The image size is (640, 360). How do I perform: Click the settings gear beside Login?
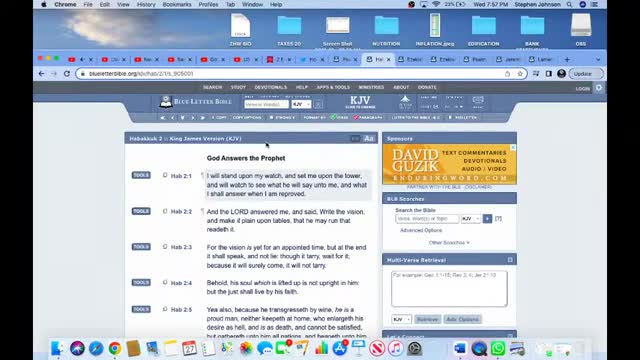599,88
